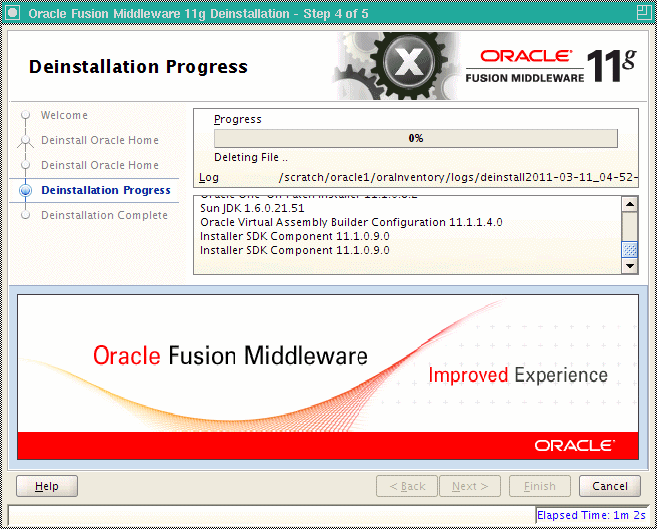This screenshot has width=657, height=529.
Task: Go to Deinstallation Complete step
Action: 104,215
